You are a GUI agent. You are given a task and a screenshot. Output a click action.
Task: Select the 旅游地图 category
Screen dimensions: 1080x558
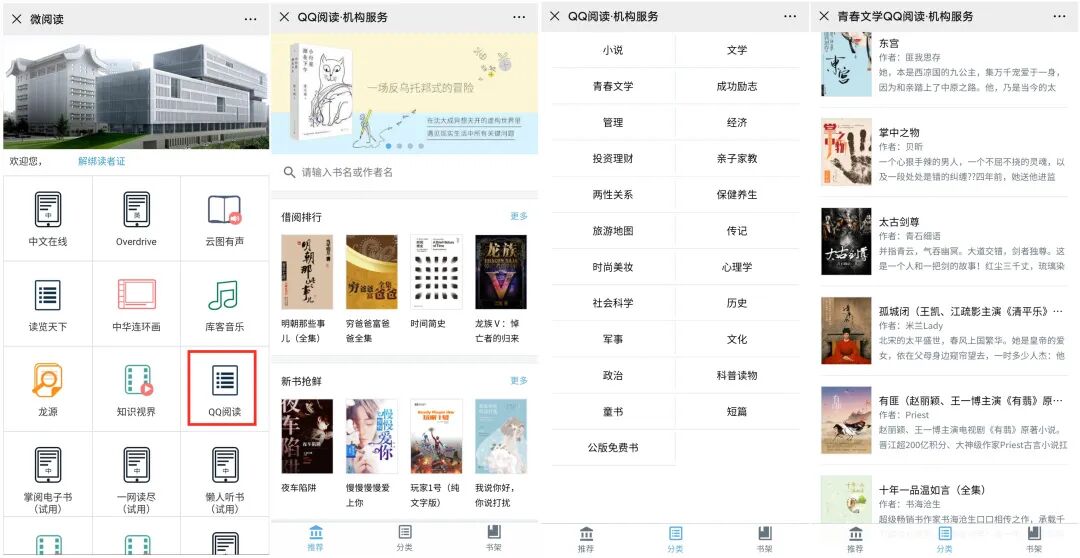[613, 231]
